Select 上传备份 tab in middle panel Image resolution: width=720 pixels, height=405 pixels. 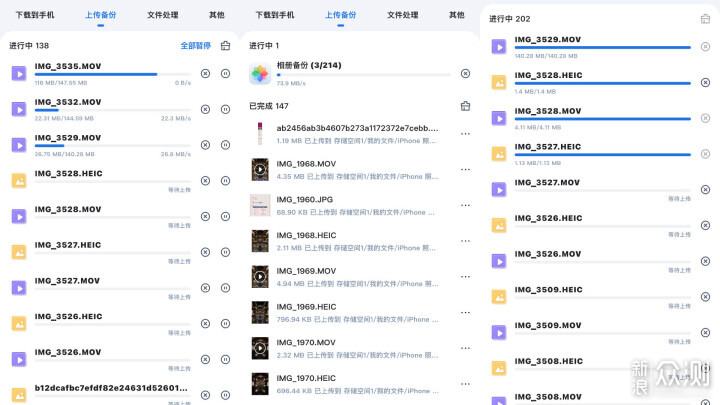[340, 15]
